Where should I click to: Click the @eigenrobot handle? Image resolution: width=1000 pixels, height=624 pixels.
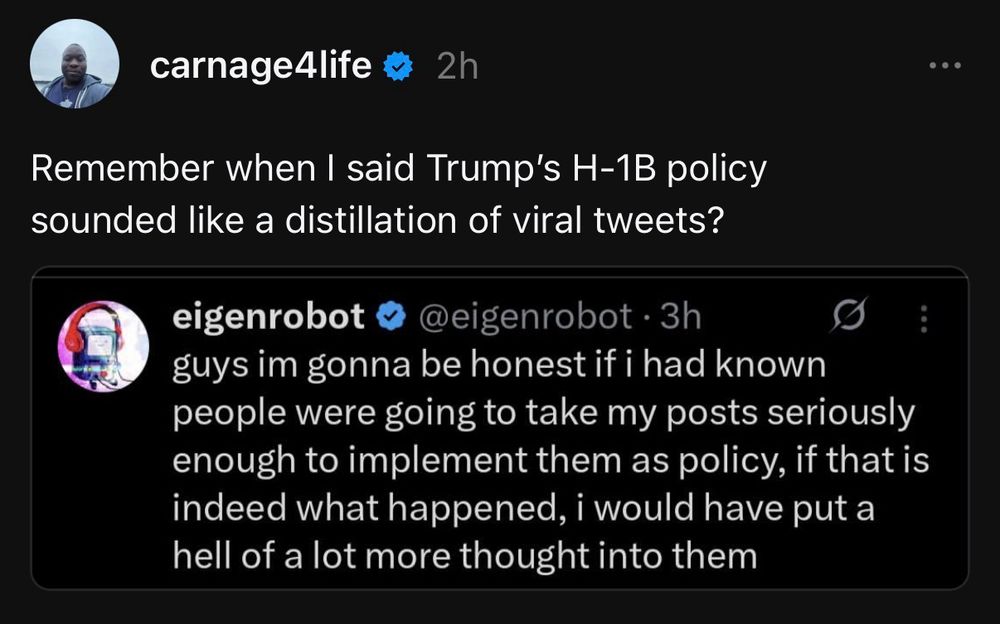tap(527, 316)
